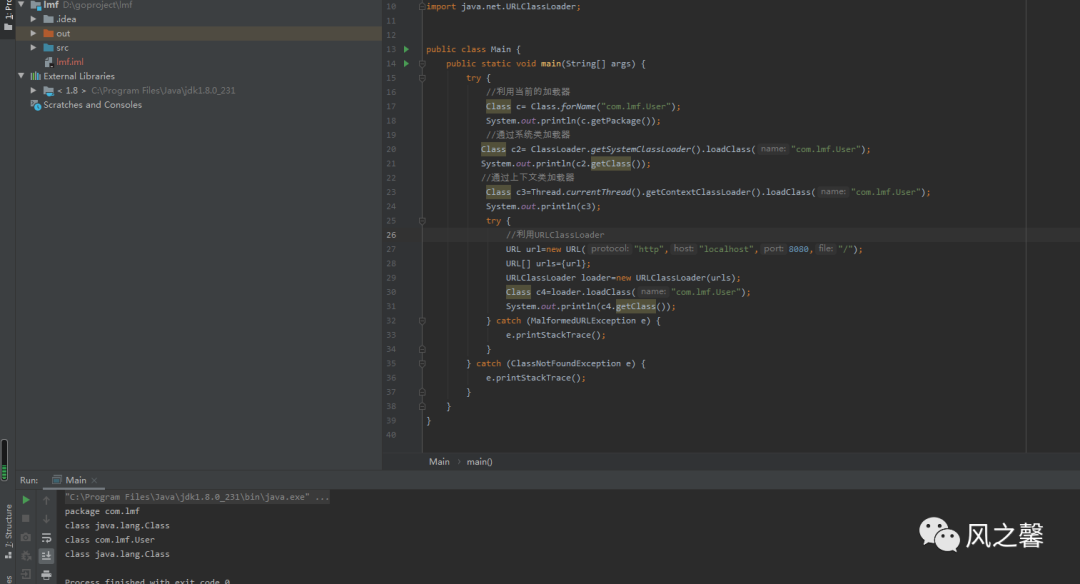Expand the < 1.8 > JDK node arrow
The image size is (1080, 584).
(33, 90)
